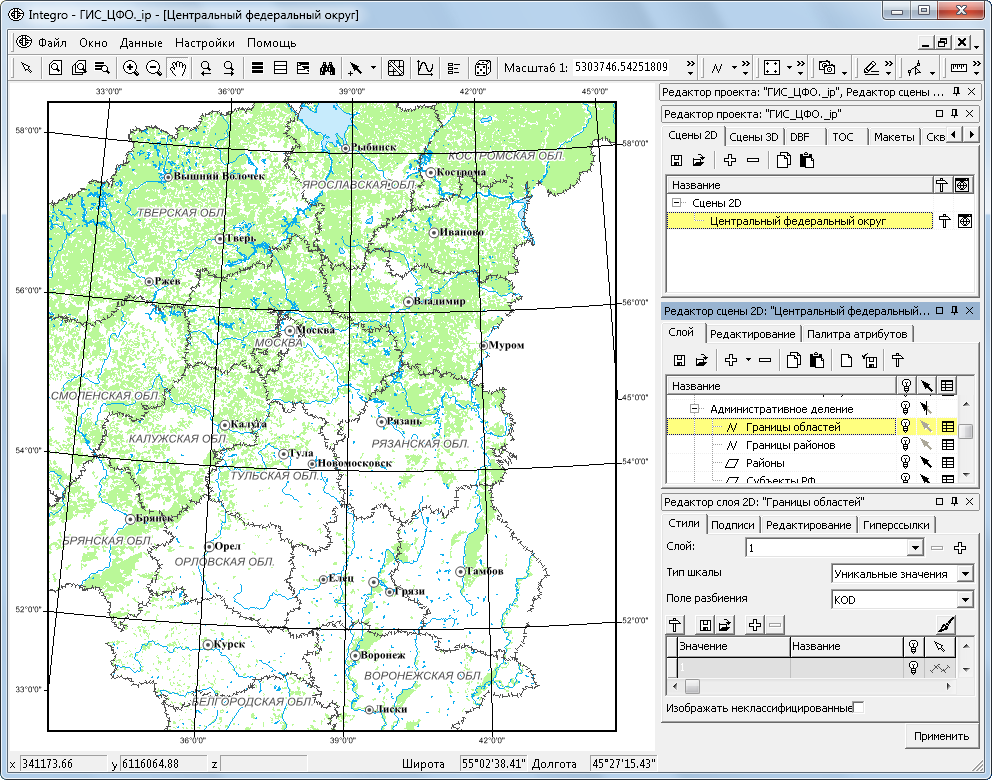Toggle visibility bulb of Районы layer
Screen dimensions: 992x780
(905, 462)
